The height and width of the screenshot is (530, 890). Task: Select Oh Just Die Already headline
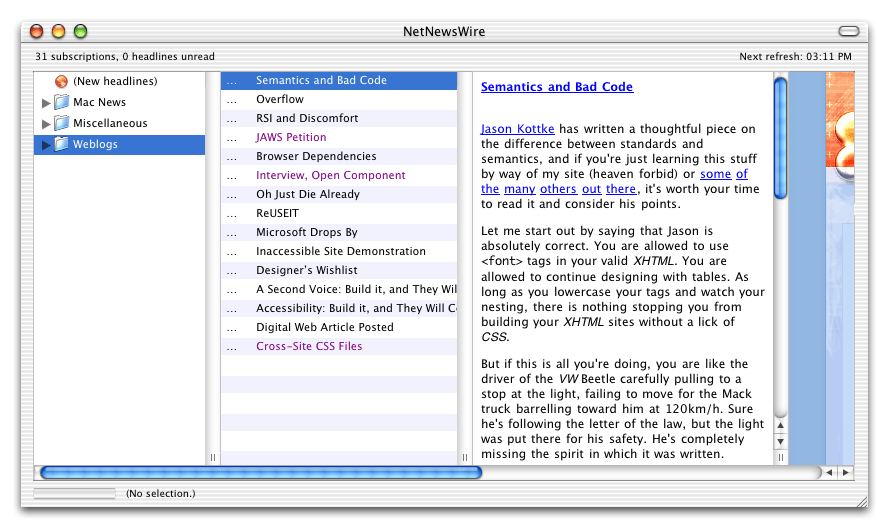point(339,194)
